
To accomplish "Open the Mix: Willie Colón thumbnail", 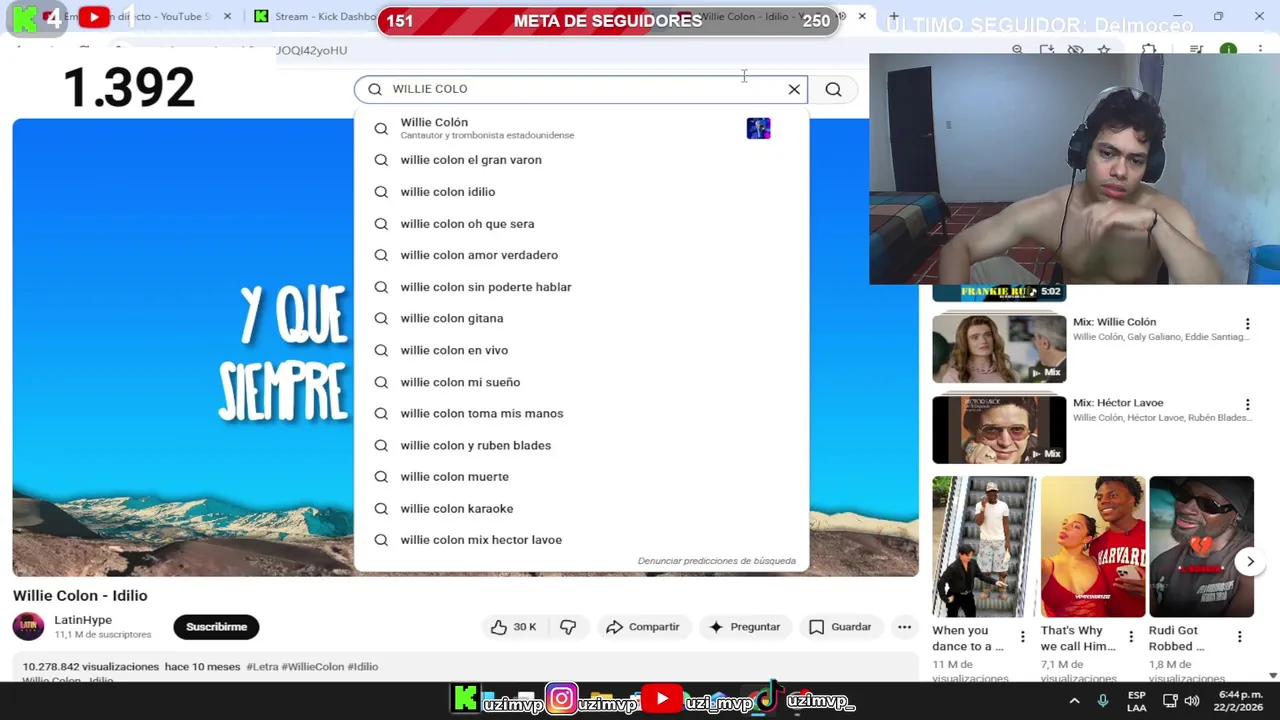I will click(999, 348).
